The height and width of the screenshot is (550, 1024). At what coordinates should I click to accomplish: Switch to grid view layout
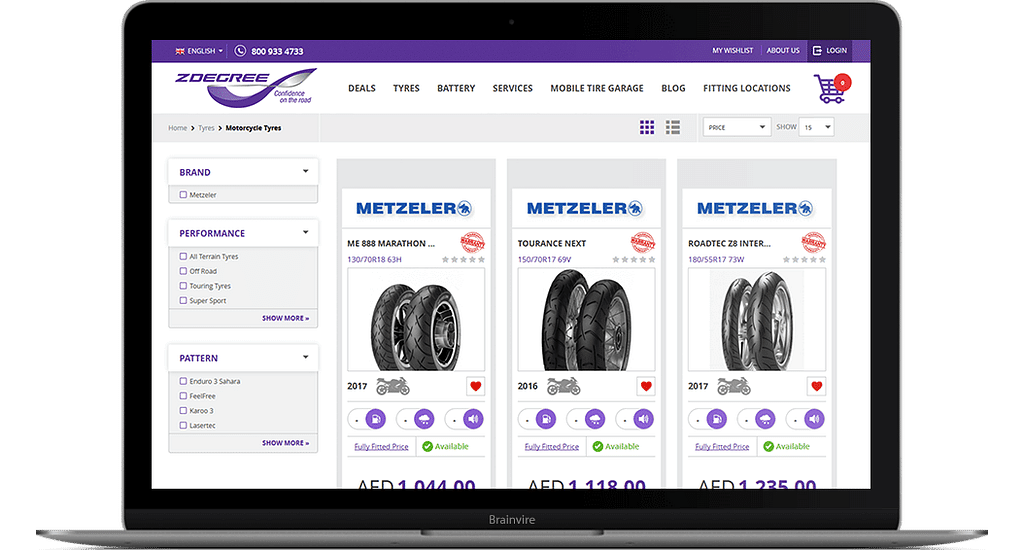pos(647,127)
